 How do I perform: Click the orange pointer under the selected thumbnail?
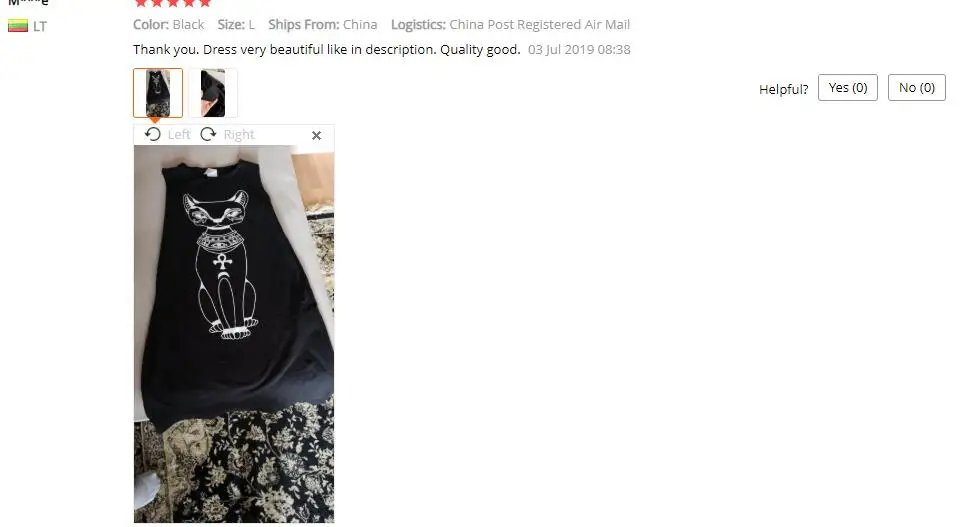pos(155,120)
